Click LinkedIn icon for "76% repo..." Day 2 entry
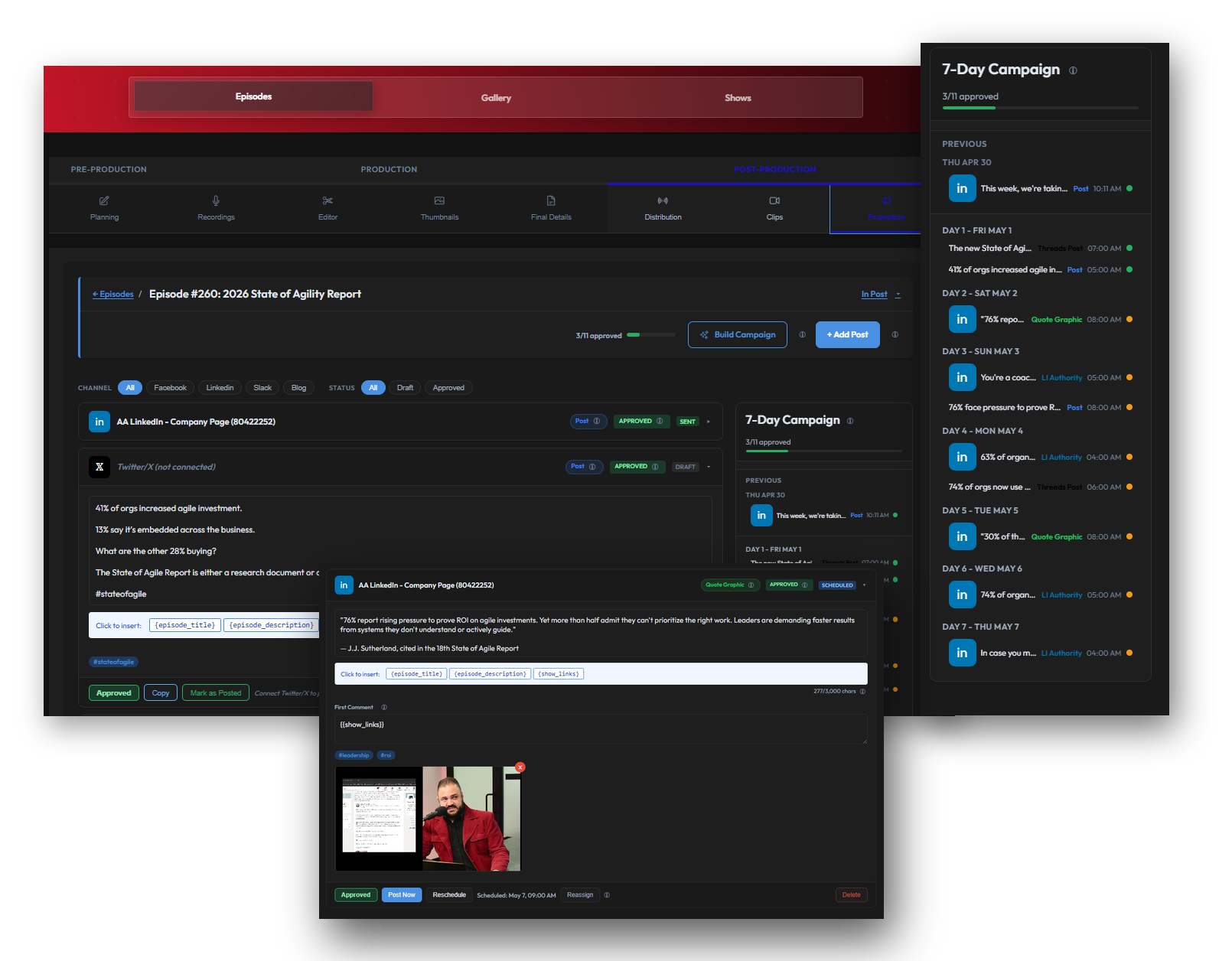Image resolution: width=1232 pixels, height=961 pixels. tap(963, 319)
